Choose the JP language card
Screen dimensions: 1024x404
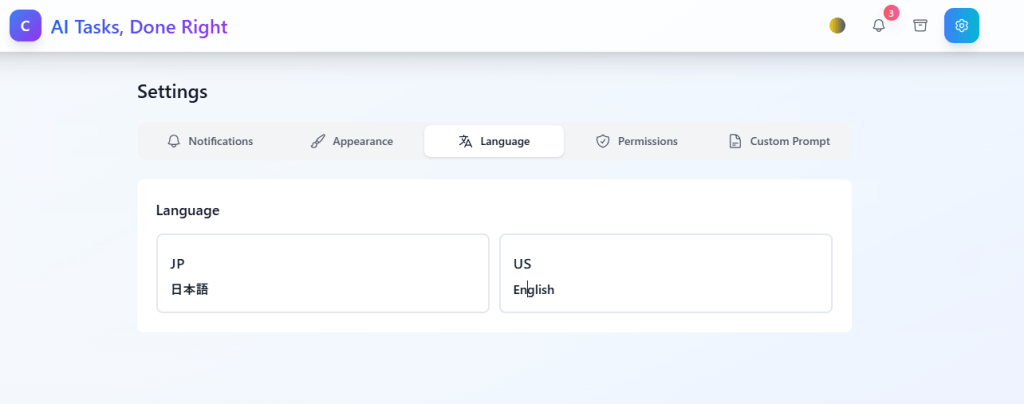point(323,273)
